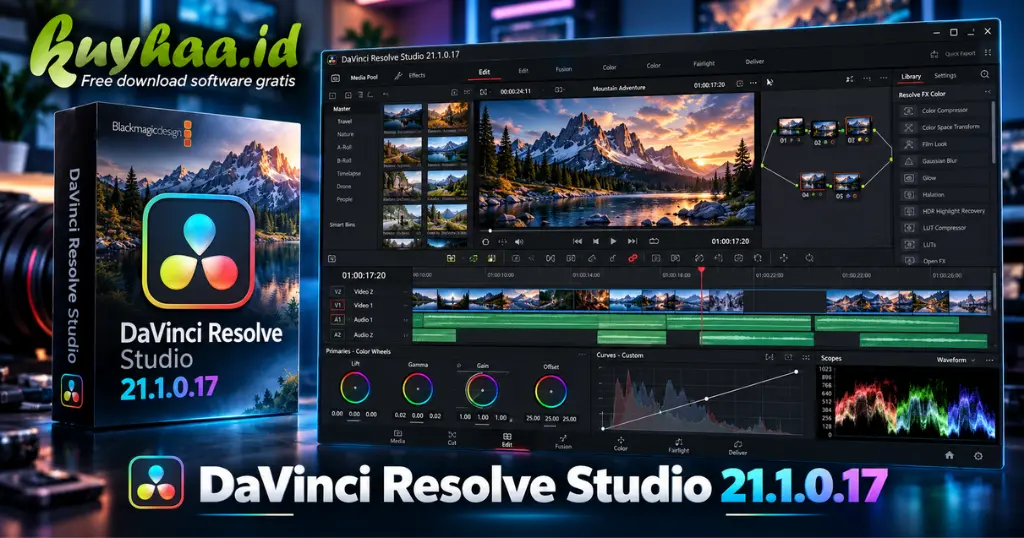Screen dimensions: 1024x538
Task: Select the Halation effect
Action: [x=945, y=195]
